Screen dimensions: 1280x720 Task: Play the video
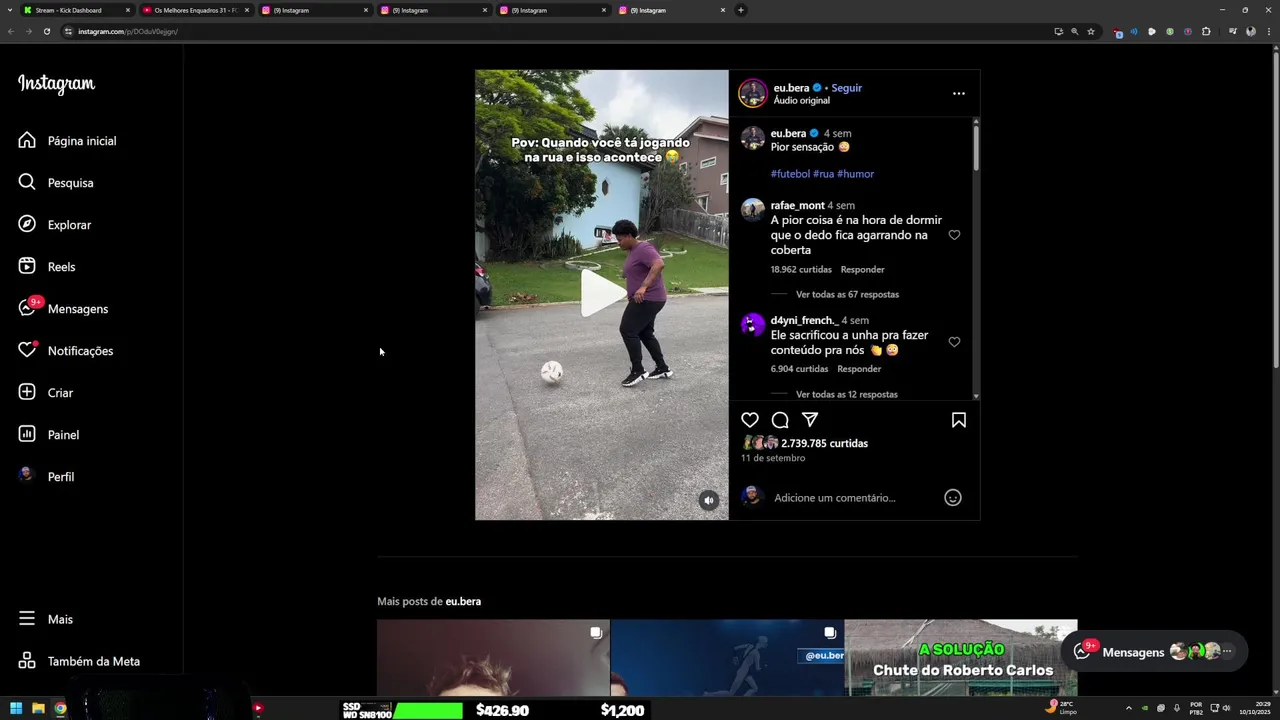pyautogui.click(x=602, y=294)
